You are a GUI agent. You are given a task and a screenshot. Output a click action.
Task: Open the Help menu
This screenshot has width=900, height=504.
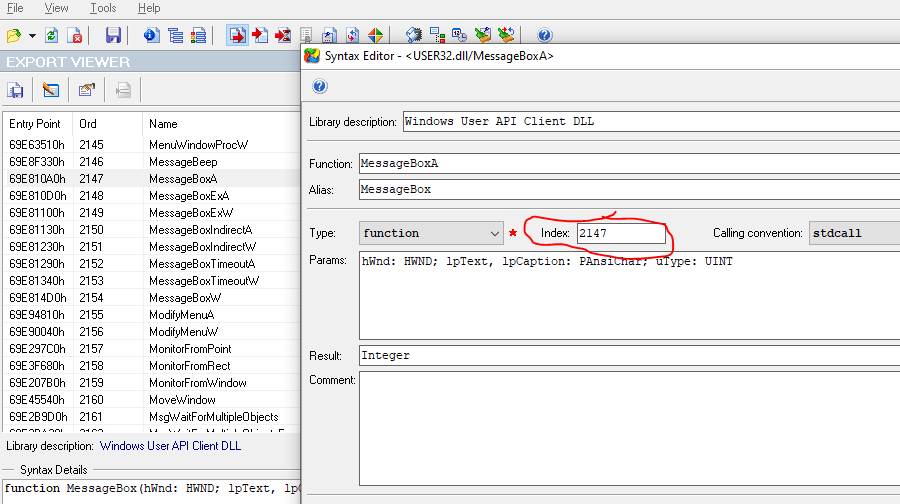point(149,8)
